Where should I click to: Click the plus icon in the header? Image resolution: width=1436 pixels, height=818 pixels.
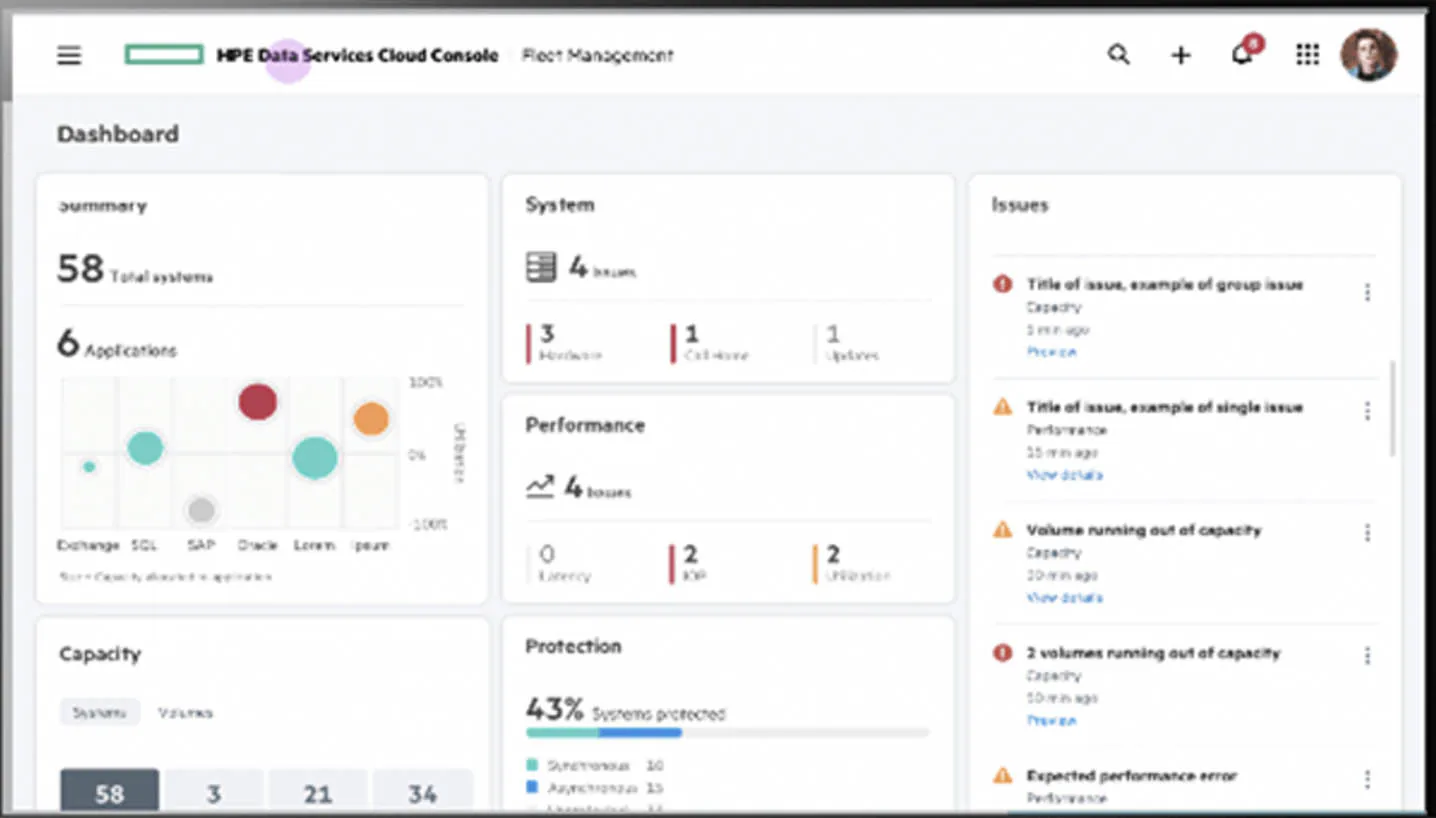tap(1181, 55)
